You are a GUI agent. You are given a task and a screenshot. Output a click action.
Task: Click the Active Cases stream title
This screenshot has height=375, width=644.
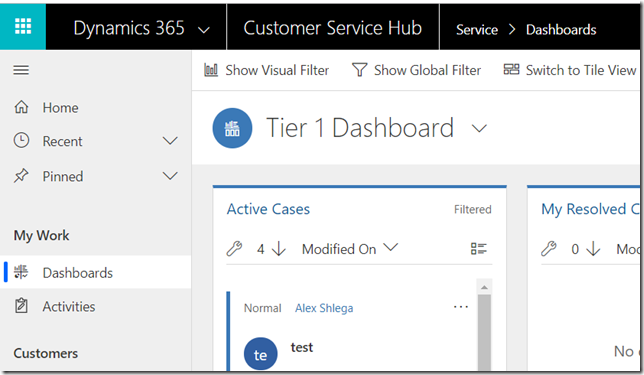pos(268,209)
